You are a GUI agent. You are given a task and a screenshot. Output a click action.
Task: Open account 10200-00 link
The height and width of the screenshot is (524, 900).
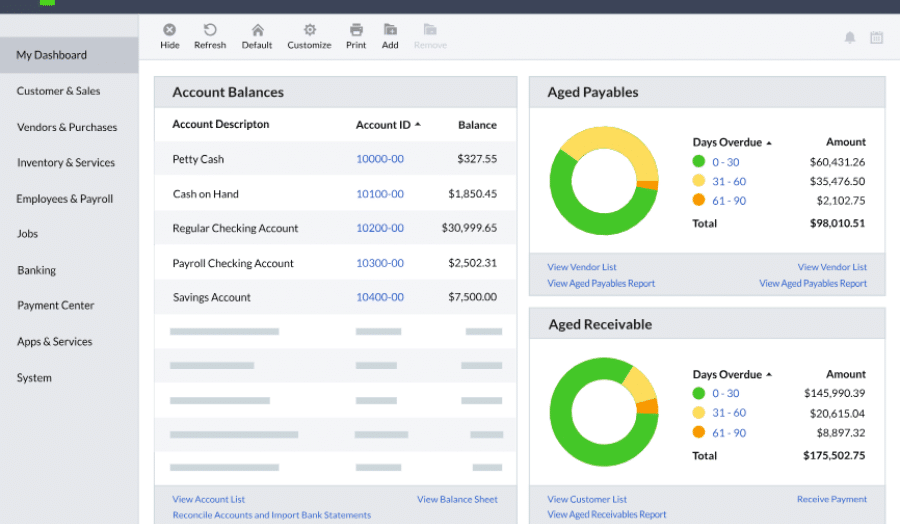click(x=380, y=228)
